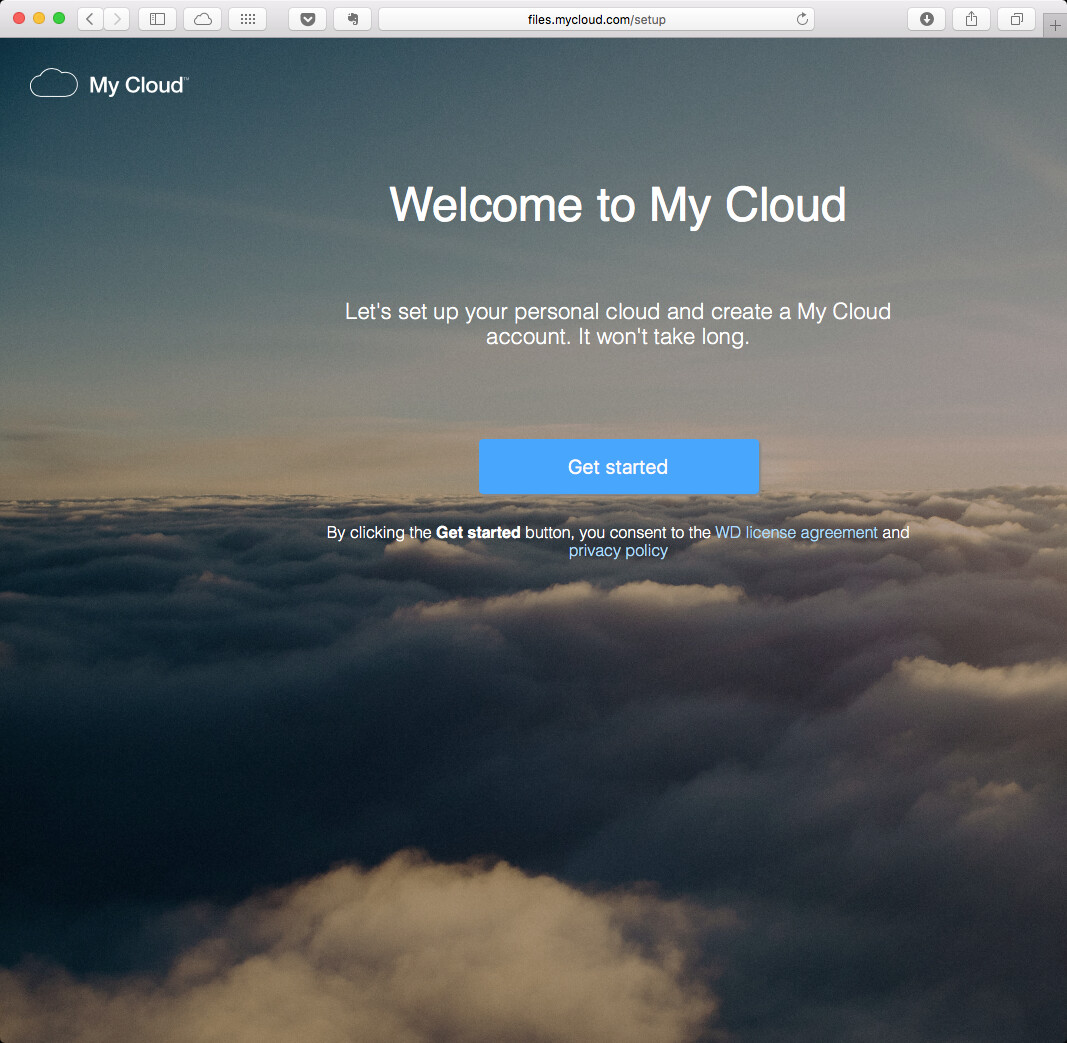The width and height of the screenshot is (1067, 1043).
Task: Show all open tabs
Action: 1016,18
